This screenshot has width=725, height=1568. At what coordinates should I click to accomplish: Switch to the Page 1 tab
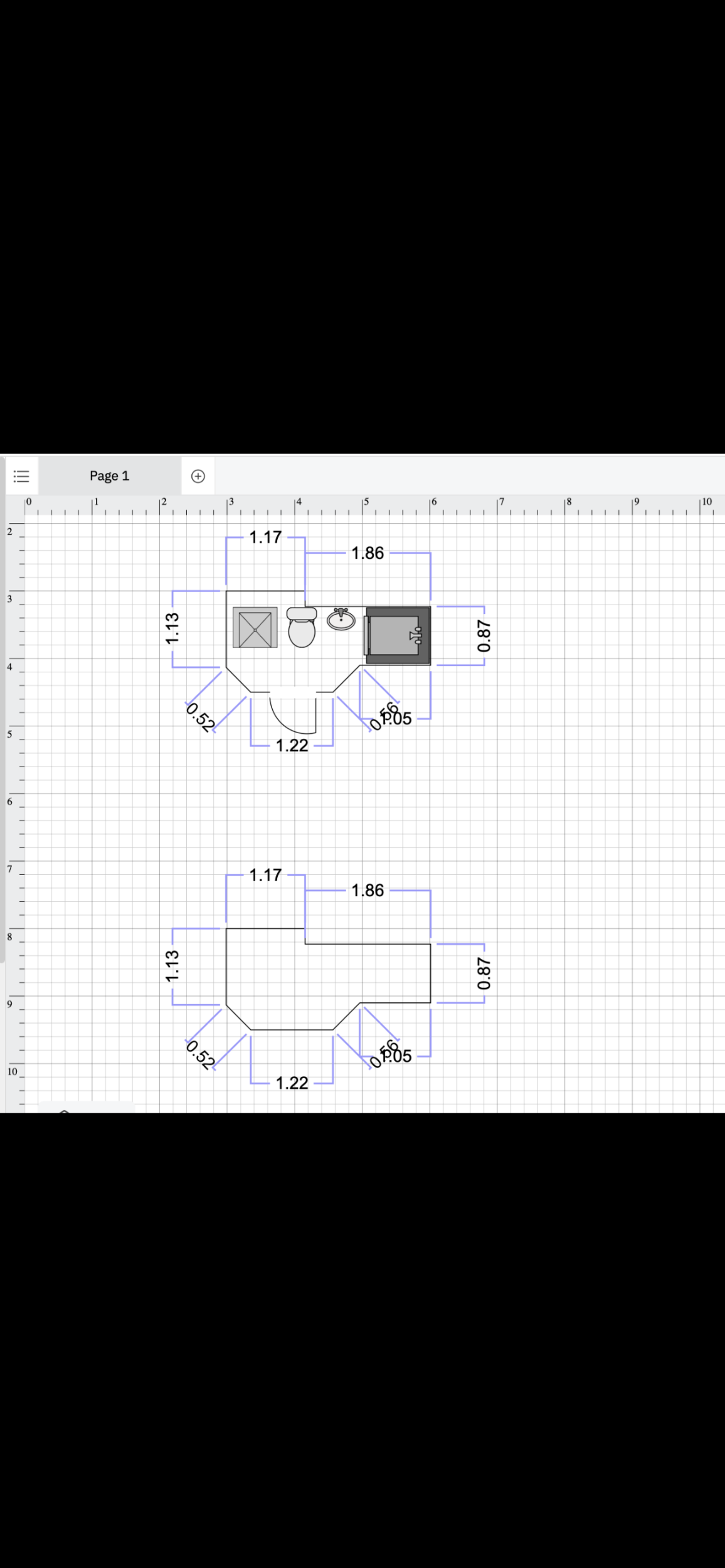point(109,476)
